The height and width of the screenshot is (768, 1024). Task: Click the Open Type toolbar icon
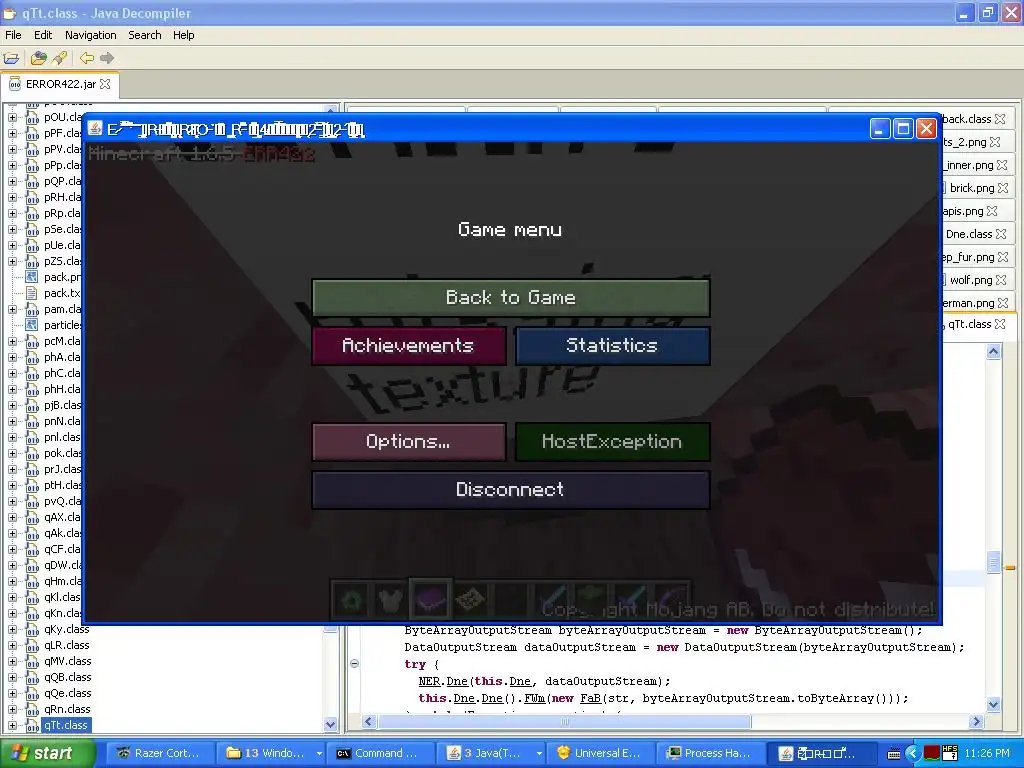click(x=39, y=58)
